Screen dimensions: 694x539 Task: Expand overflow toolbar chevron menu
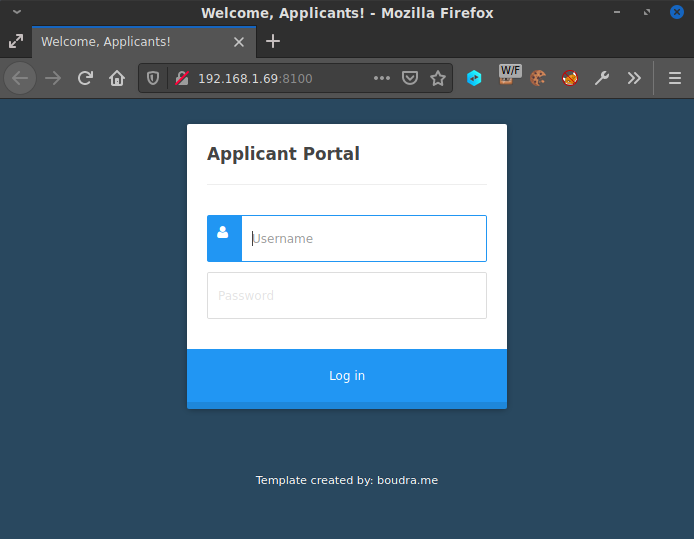633,78
